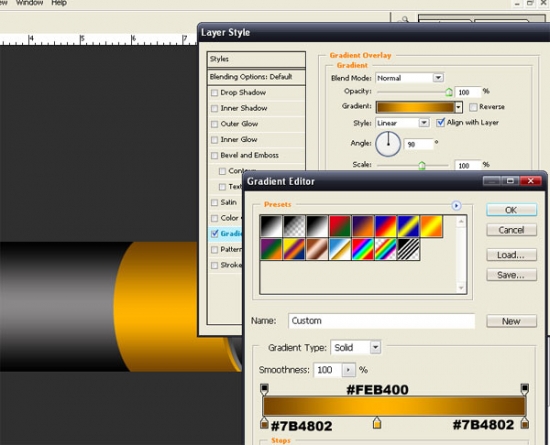Open the Gradient Type dropdown

[375, 348]
